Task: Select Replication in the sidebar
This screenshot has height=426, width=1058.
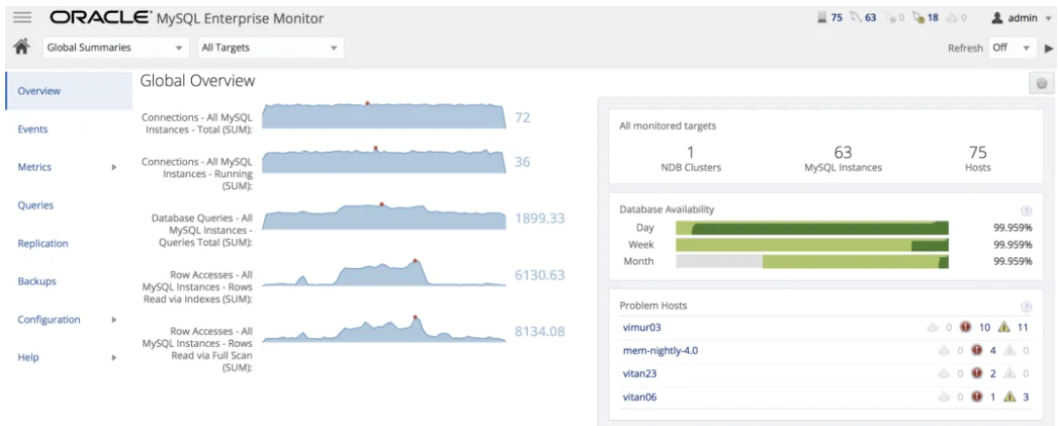Action: (43, 244)
